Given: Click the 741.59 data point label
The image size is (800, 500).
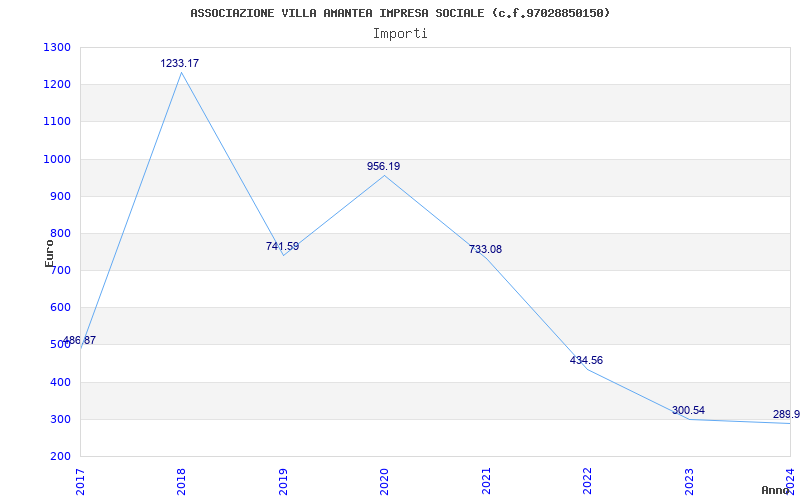Looking at the screenshot, I should coord(282,246).
